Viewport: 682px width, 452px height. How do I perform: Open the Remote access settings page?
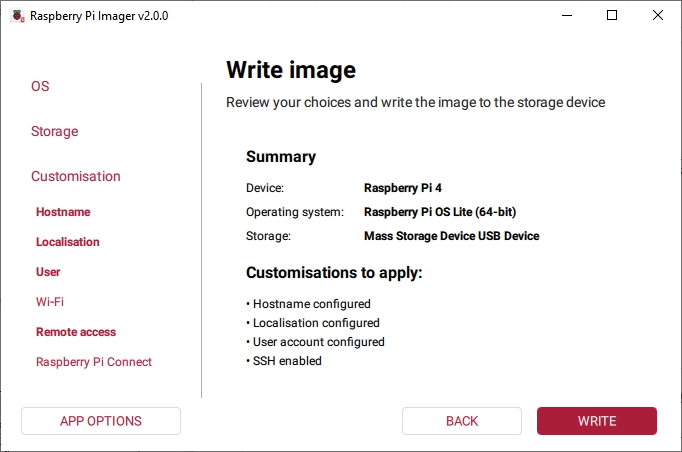(76, 332)
